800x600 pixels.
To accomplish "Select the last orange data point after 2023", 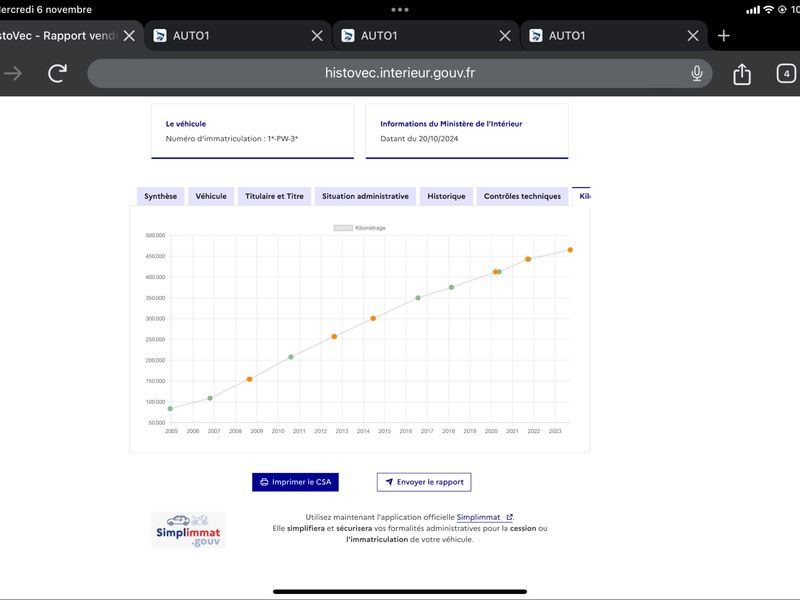I will (x=570, y=250).
